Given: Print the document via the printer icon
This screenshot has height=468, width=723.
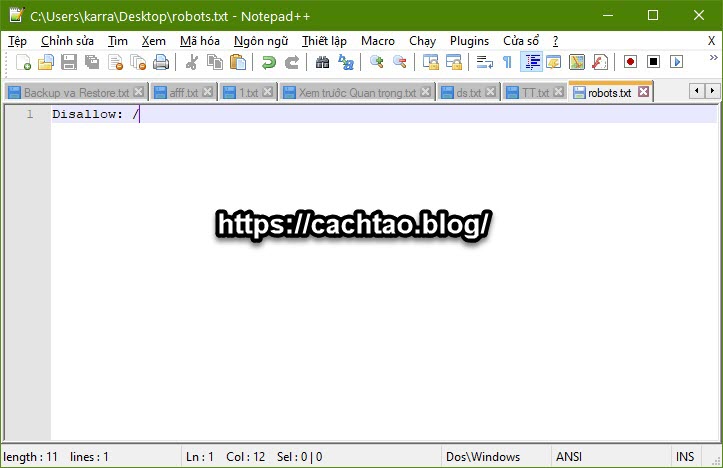Looking at the screenshot, I should [161, 62].
